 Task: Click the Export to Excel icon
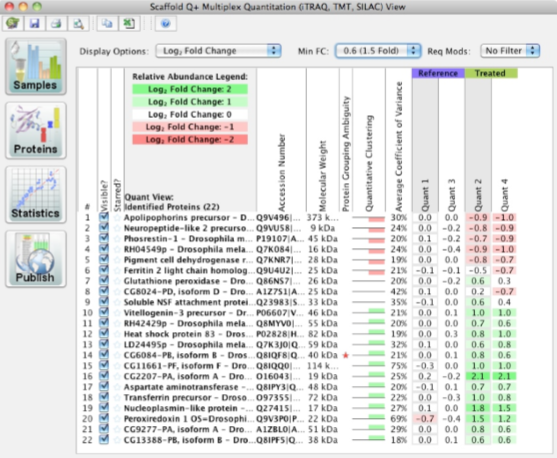point(129,23)
